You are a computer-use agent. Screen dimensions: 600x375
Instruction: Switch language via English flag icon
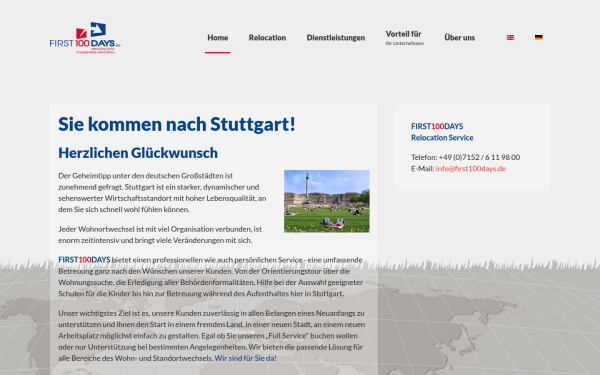click(x=510, y=38)
